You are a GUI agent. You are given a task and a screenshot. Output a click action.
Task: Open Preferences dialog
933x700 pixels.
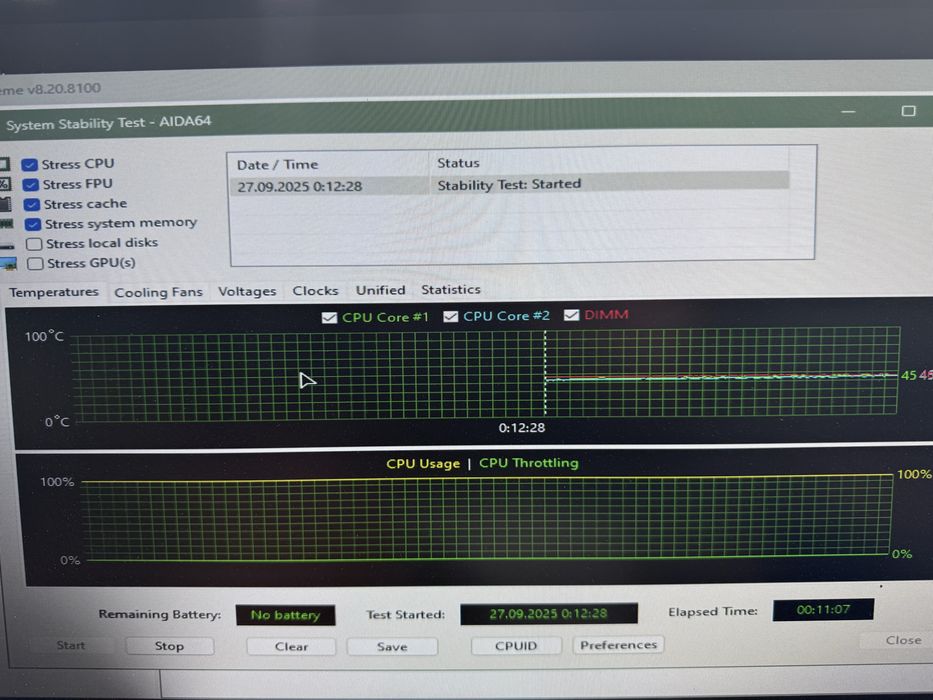618,645
